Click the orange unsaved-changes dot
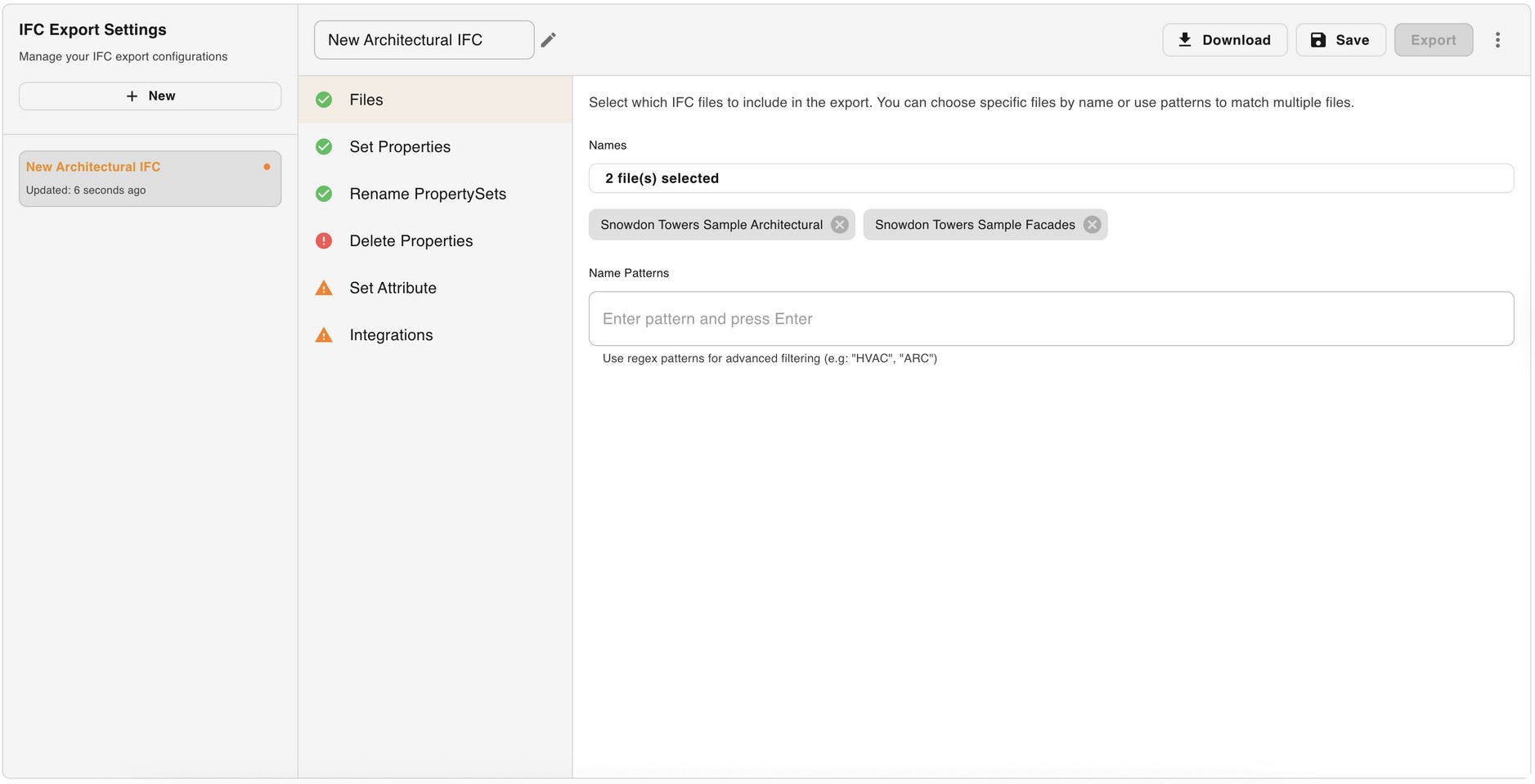This screenshot has height=784, width=1535. click(267, 167)
